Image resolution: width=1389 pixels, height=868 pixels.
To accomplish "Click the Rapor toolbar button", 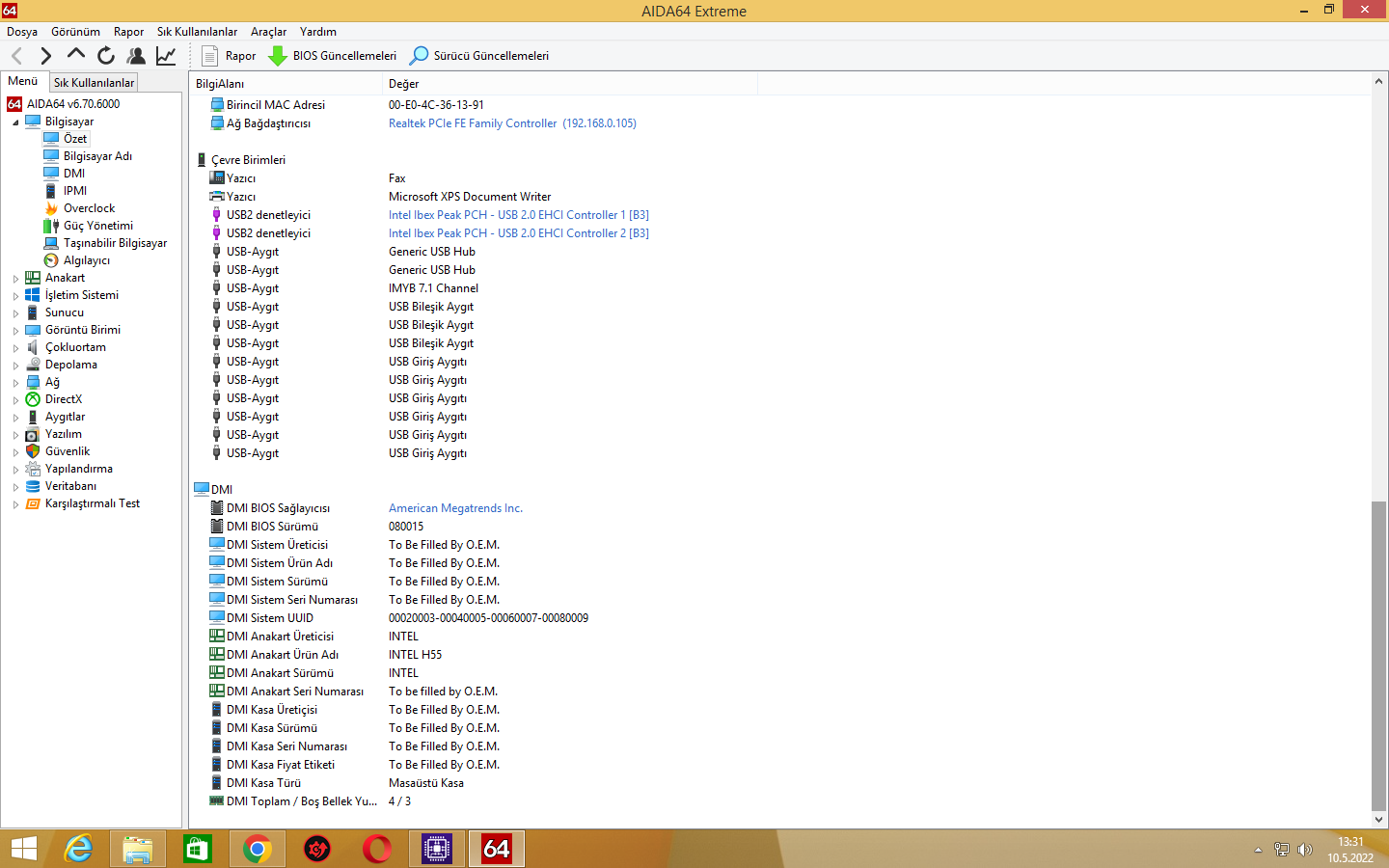I will (229, 56).
